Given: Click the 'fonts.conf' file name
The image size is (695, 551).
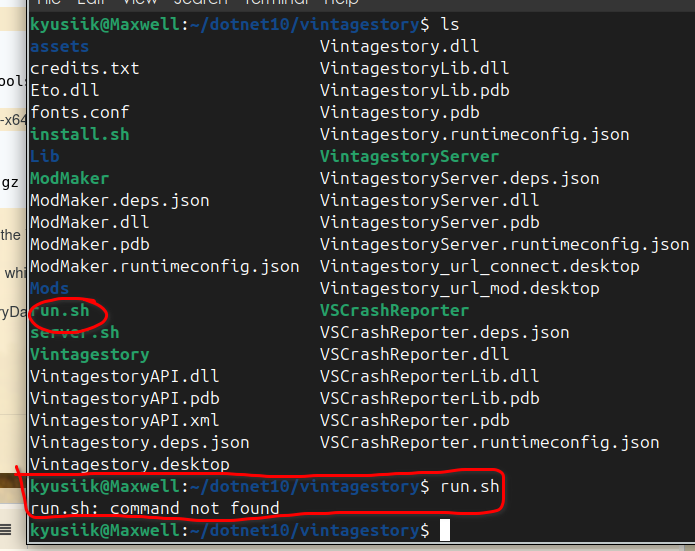Looking at the screenshot, I should point(80,112).
